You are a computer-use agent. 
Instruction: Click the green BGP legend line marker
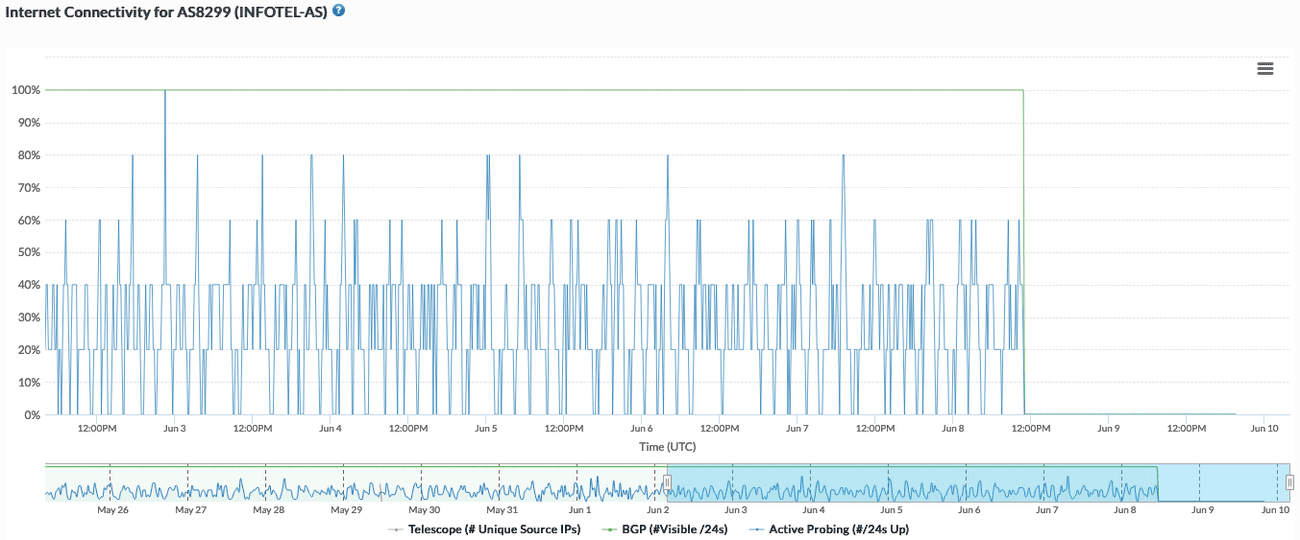coord(610,529)
